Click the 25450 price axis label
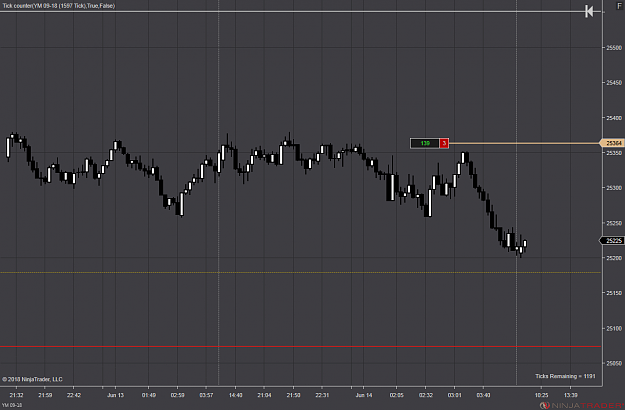The image size is (625, 410). click(x=614, y=82)
